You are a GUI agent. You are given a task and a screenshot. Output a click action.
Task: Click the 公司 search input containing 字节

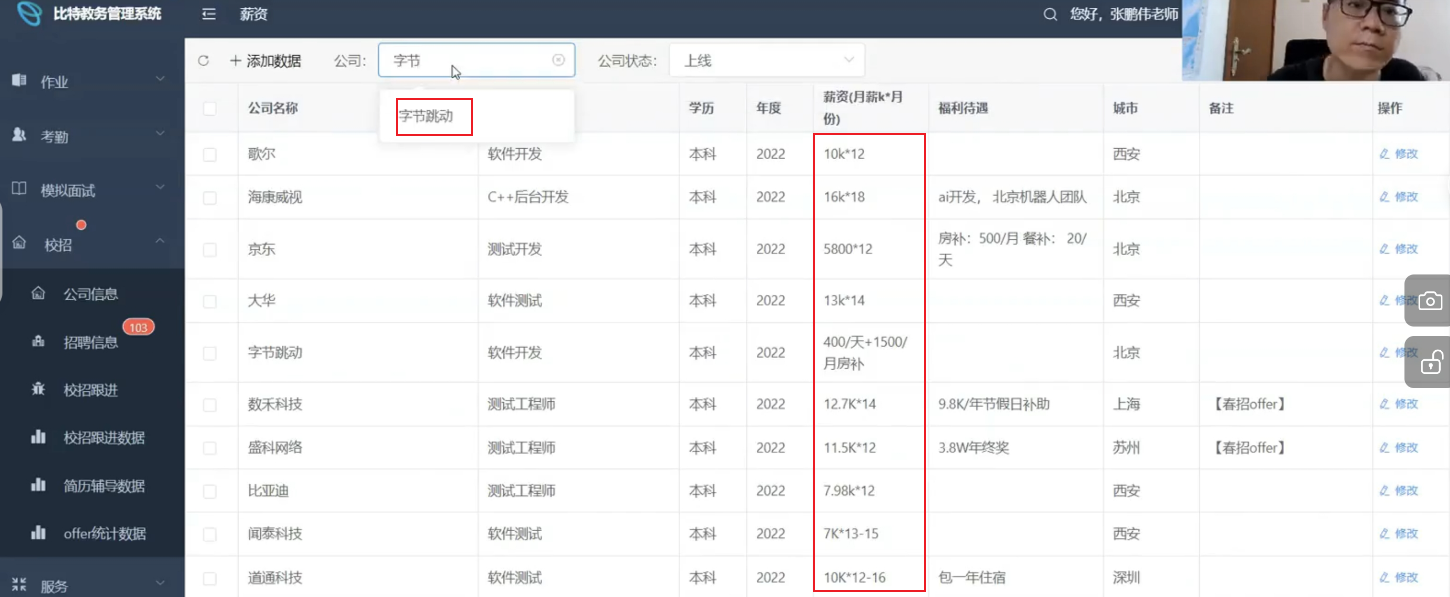(x=476, y=60)
